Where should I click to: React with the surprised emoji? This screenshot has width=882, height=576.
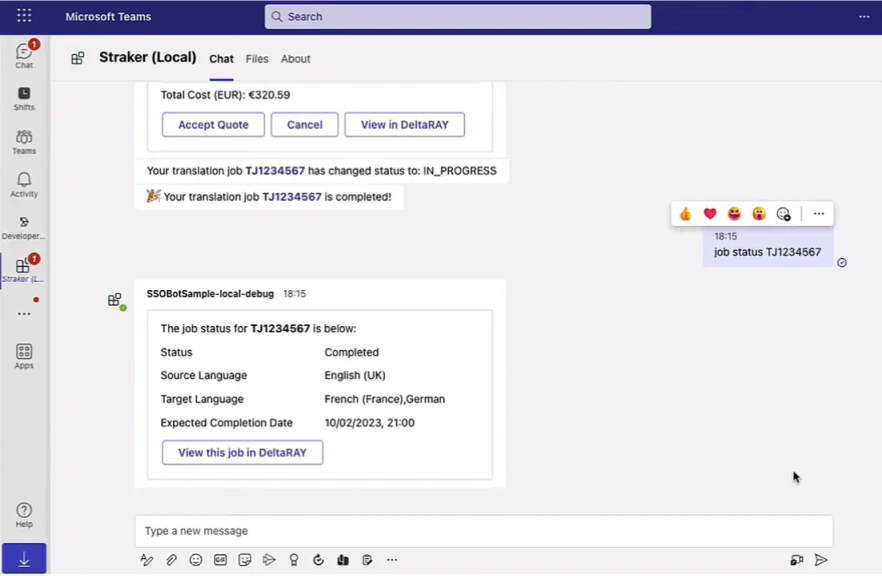pyautogui.click(x=759, y=214)
